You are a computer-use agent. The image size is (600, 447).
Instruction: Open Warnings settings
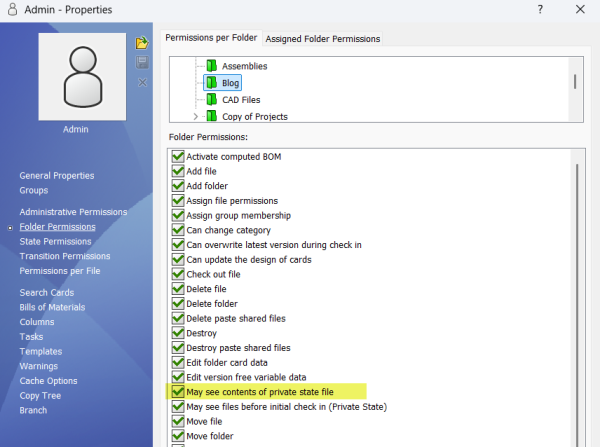pyautogui.click(x=39, y=366)
